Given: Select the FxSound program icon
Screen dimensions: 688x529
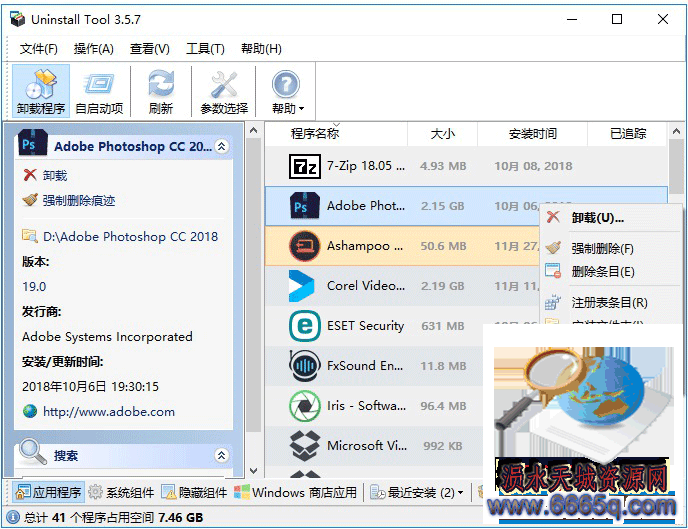Looking at the screenshot, I should click(x=303, y=365).
